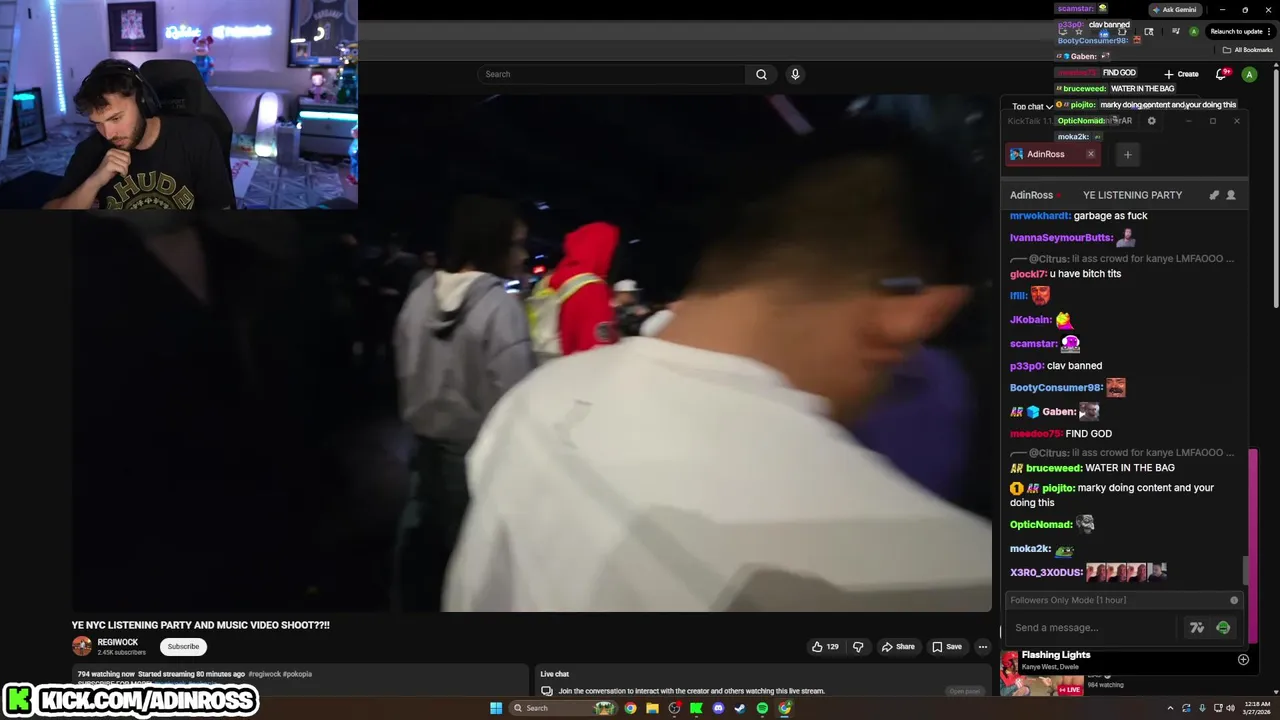
Task: Click the Subscribe button for REGIWOCK
Action: click(183, 647)
